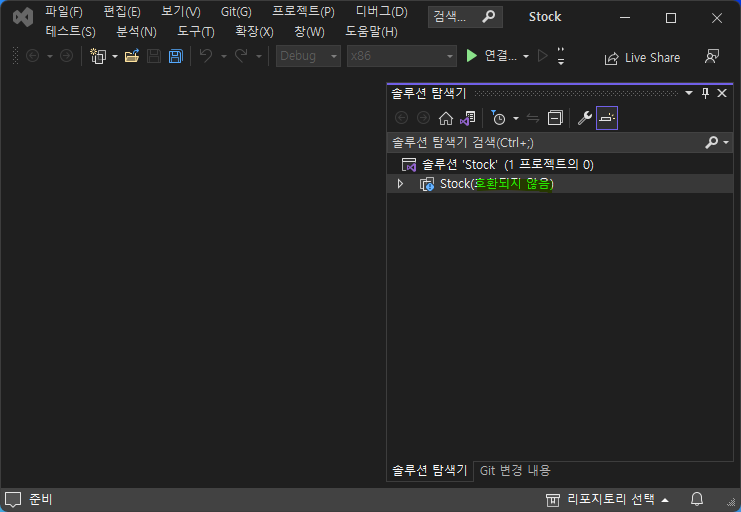Open the 창(W) menu
Viewport: 741px width, 512px height.
pyautogui.click(x=309, y=32)
